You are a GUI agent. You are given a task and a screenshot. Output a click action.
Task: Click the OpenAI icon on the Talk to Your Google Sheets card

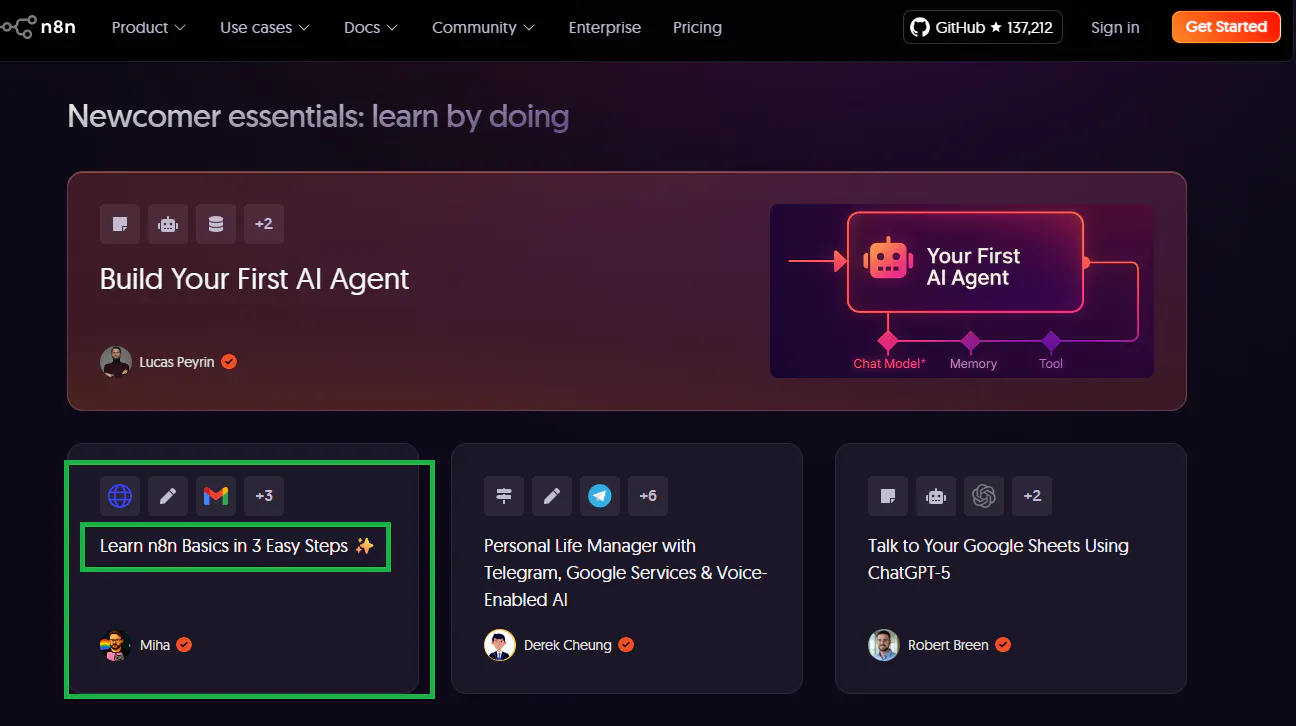[984, 496]
